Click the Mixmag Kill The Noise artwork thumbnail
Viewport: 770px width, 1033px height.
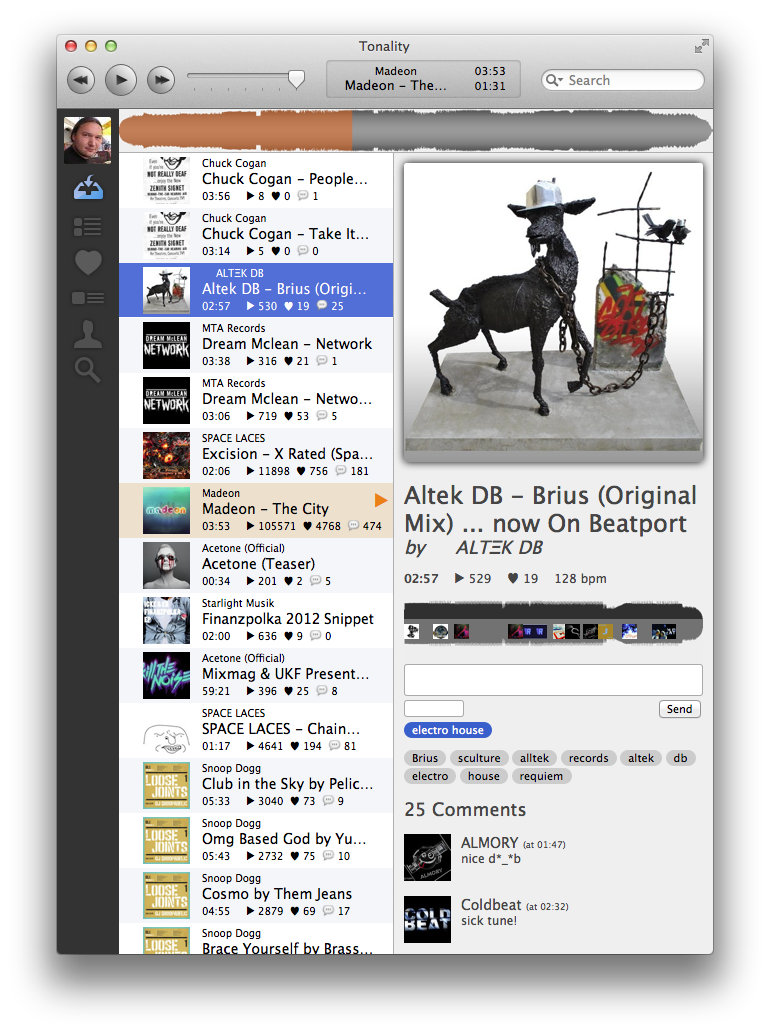167,675
